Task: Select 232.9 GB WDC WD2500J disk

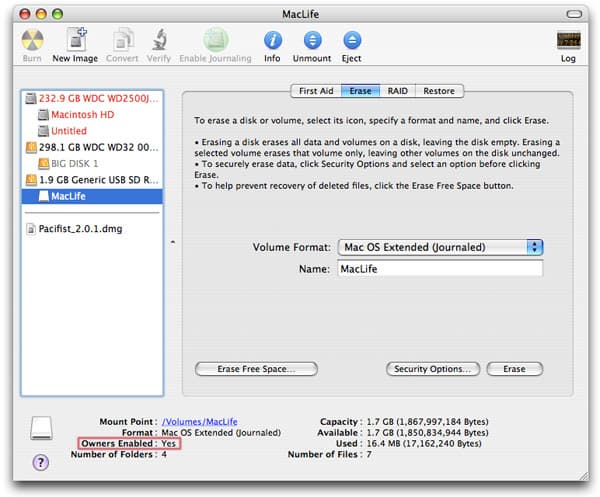Action: [x=99, y=99]
